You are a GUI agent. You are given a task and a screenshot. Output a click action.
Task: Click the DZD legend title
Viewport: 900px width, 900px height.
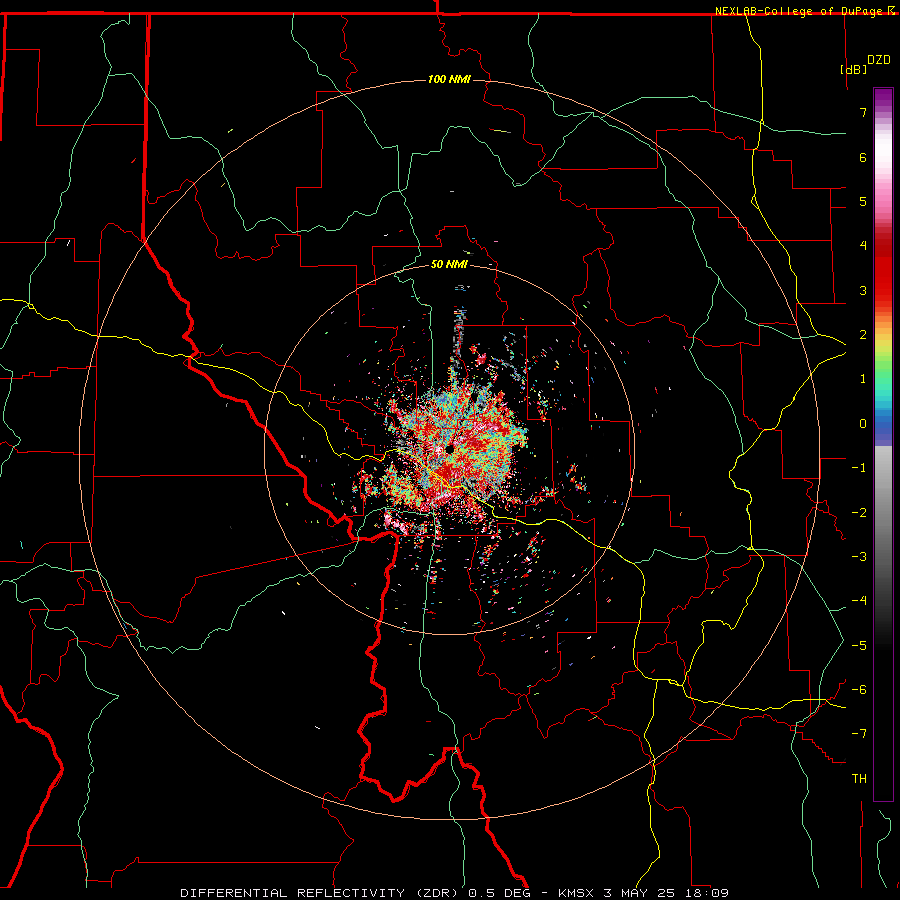(x=879, y=60)
